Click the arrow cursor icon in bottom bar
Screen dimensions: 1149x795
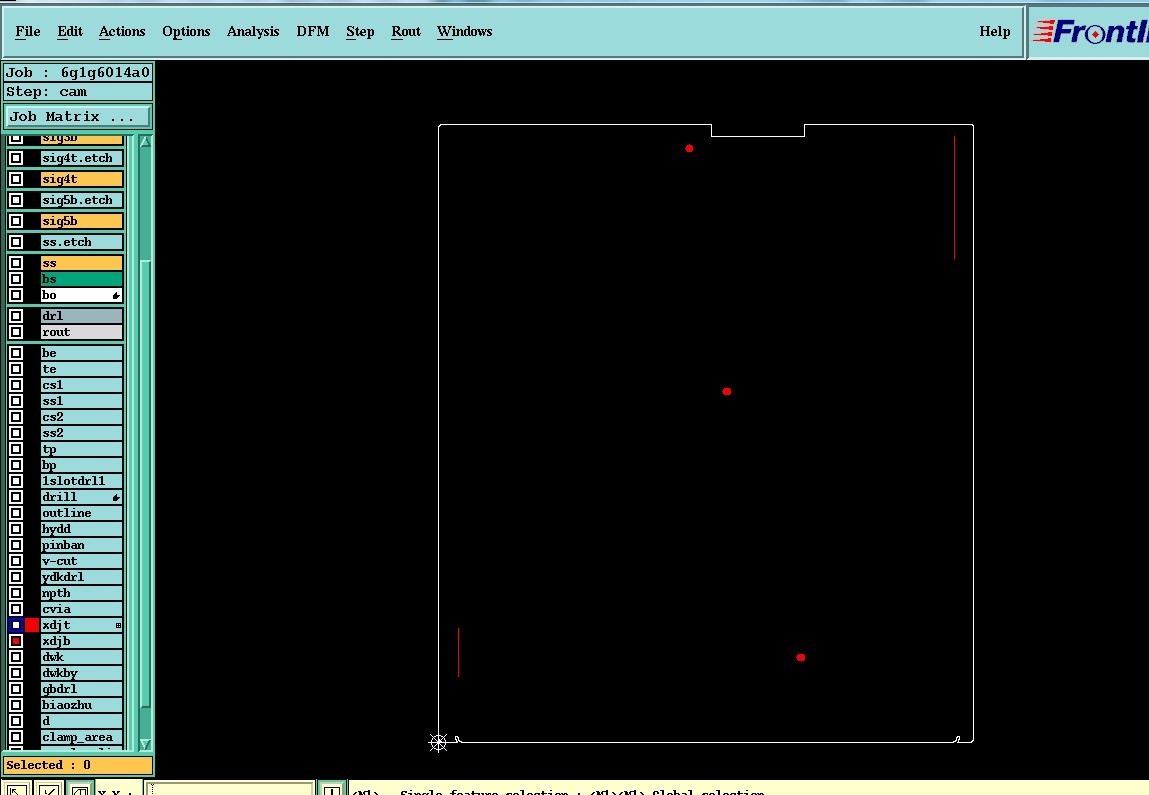(x=16, y=789)
